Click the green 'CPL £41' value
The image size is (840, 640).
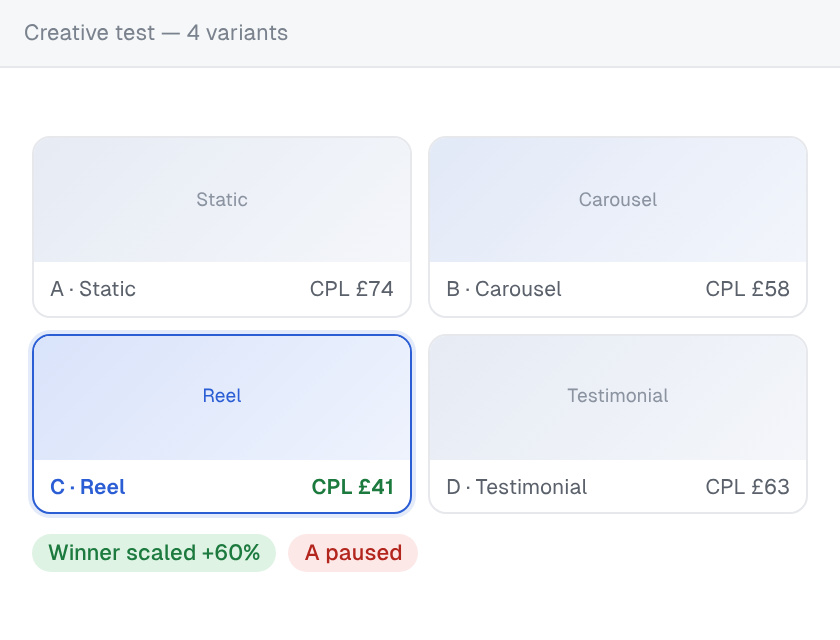pyautogui.click(x=352, y=487)
